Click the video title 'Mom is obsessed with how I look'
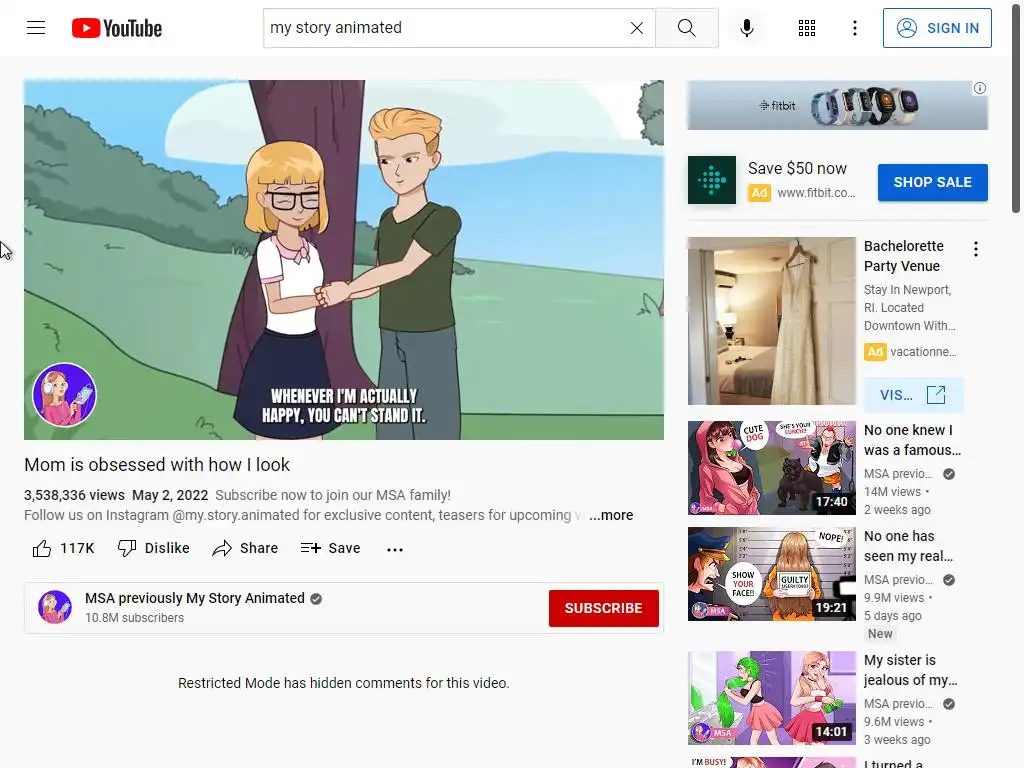The width and height of the screenshot is (1024, 768). pos(157,465)
